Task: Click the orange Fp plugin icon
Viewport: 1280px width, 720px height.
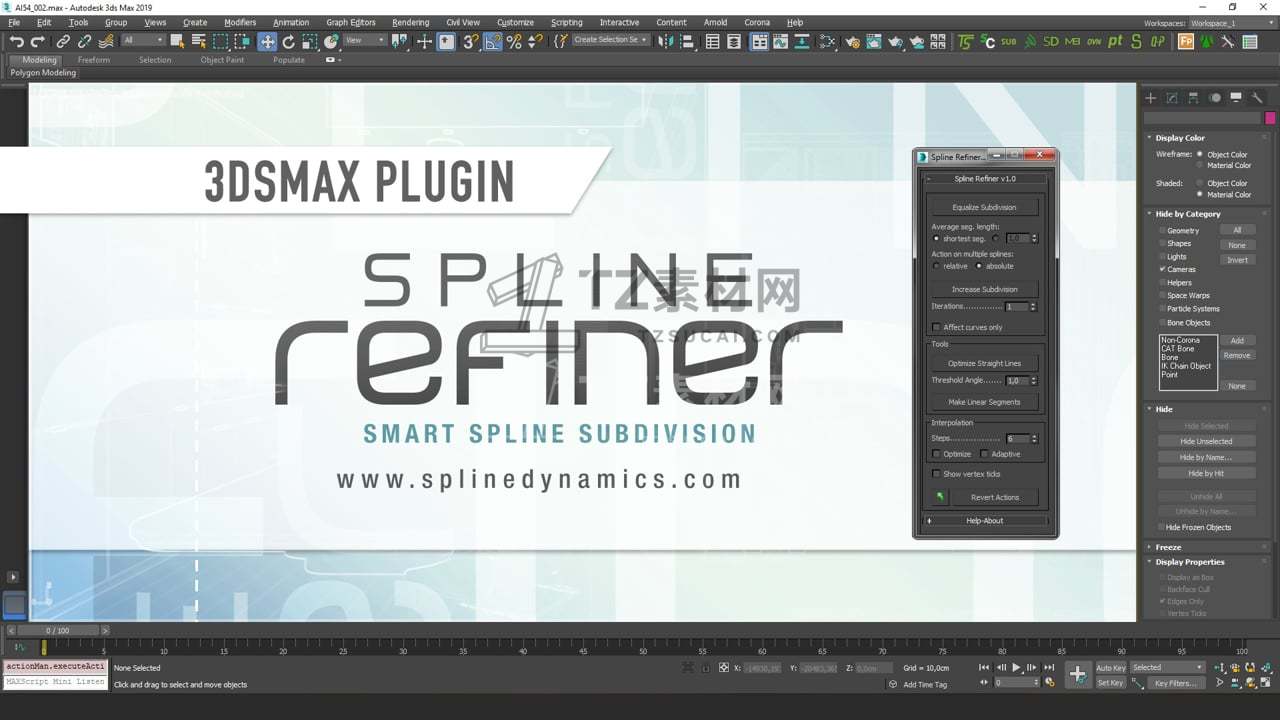Action: (1186, 41)
